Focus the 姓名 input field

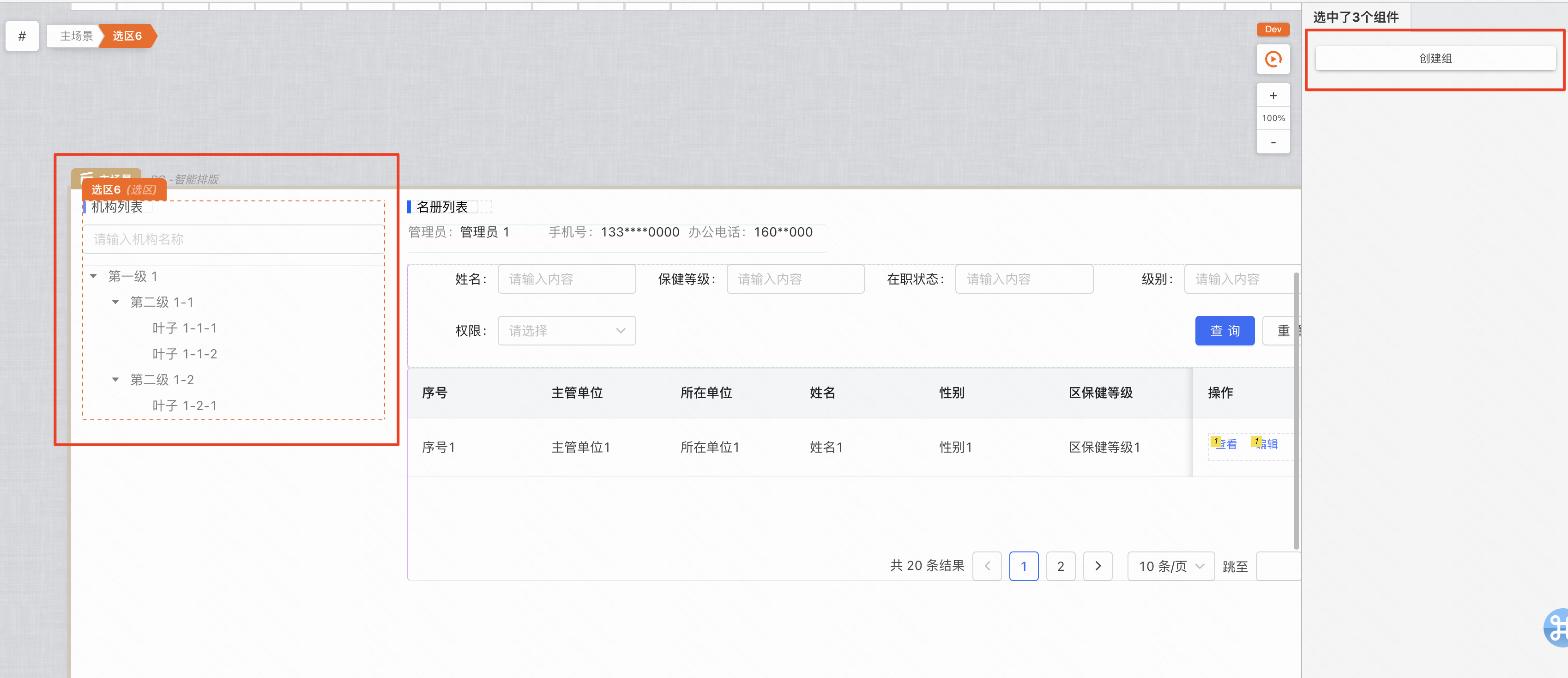(567, 279)
